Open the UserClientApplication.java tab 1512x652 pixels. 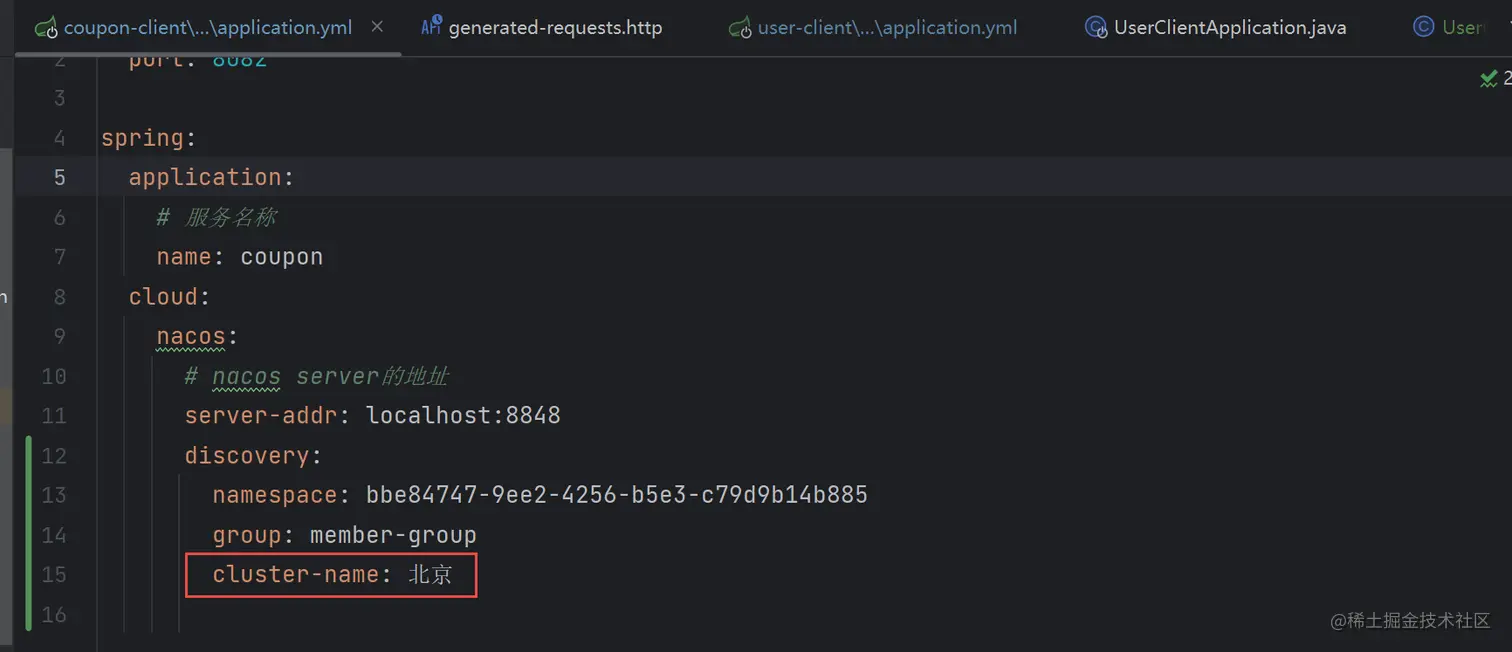(x=1229, y=28)
